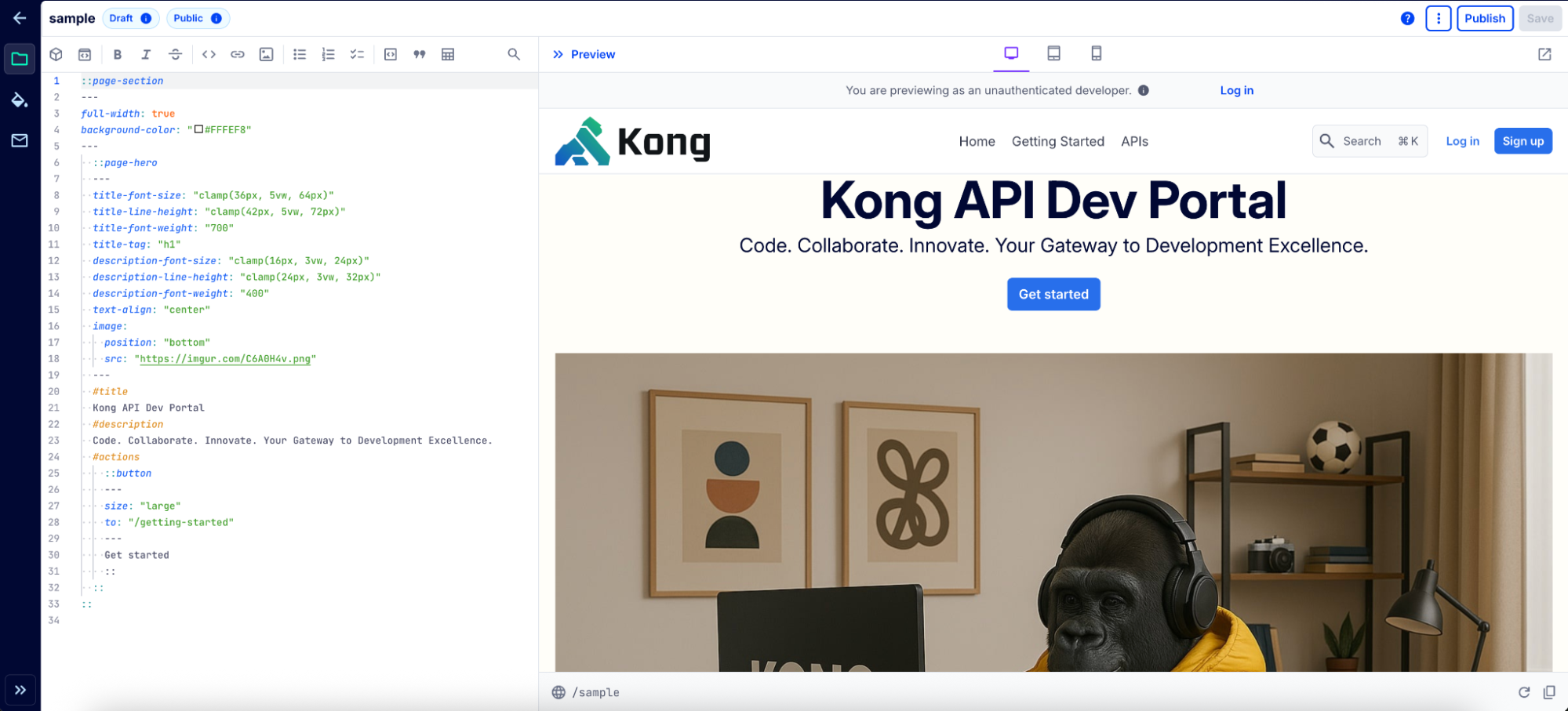Open the three-dot more options menu

[x=1438, y=18]
